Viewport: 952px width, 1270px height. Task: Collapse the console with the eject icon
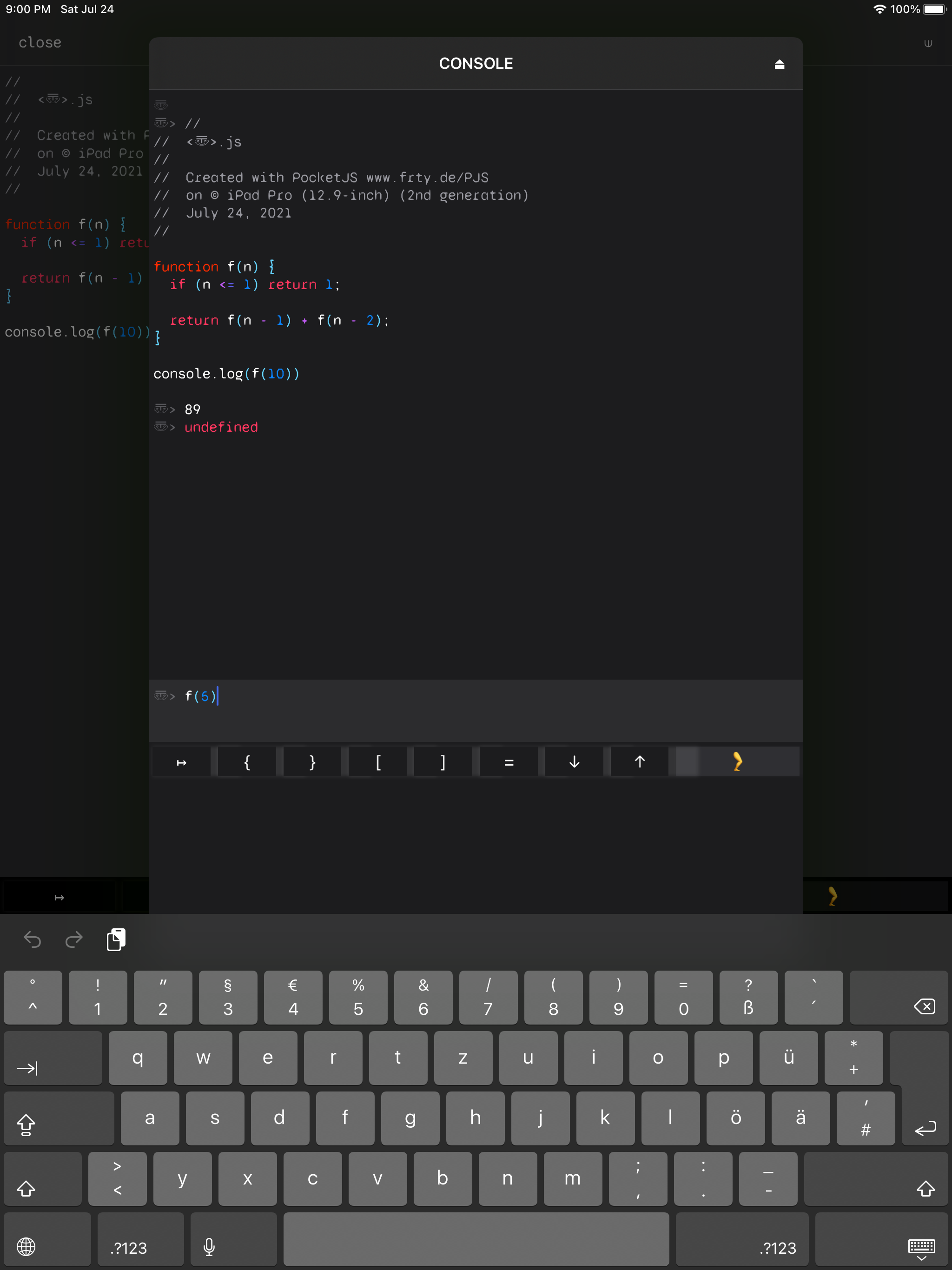[x=779, y=64]
